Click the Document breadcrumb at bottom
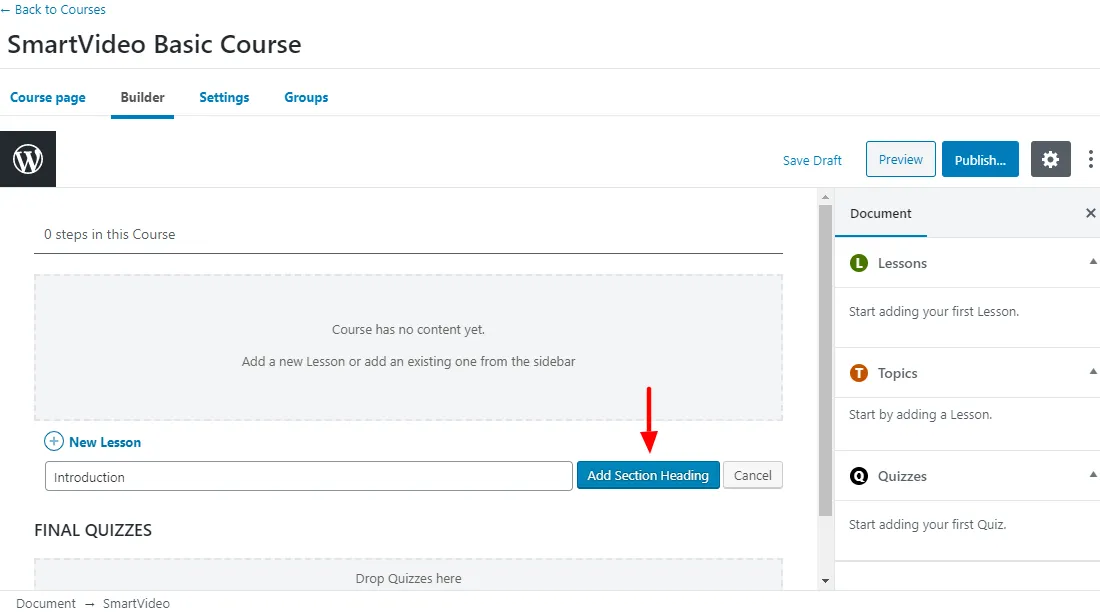1100x615 pixels. coord(46,604)
